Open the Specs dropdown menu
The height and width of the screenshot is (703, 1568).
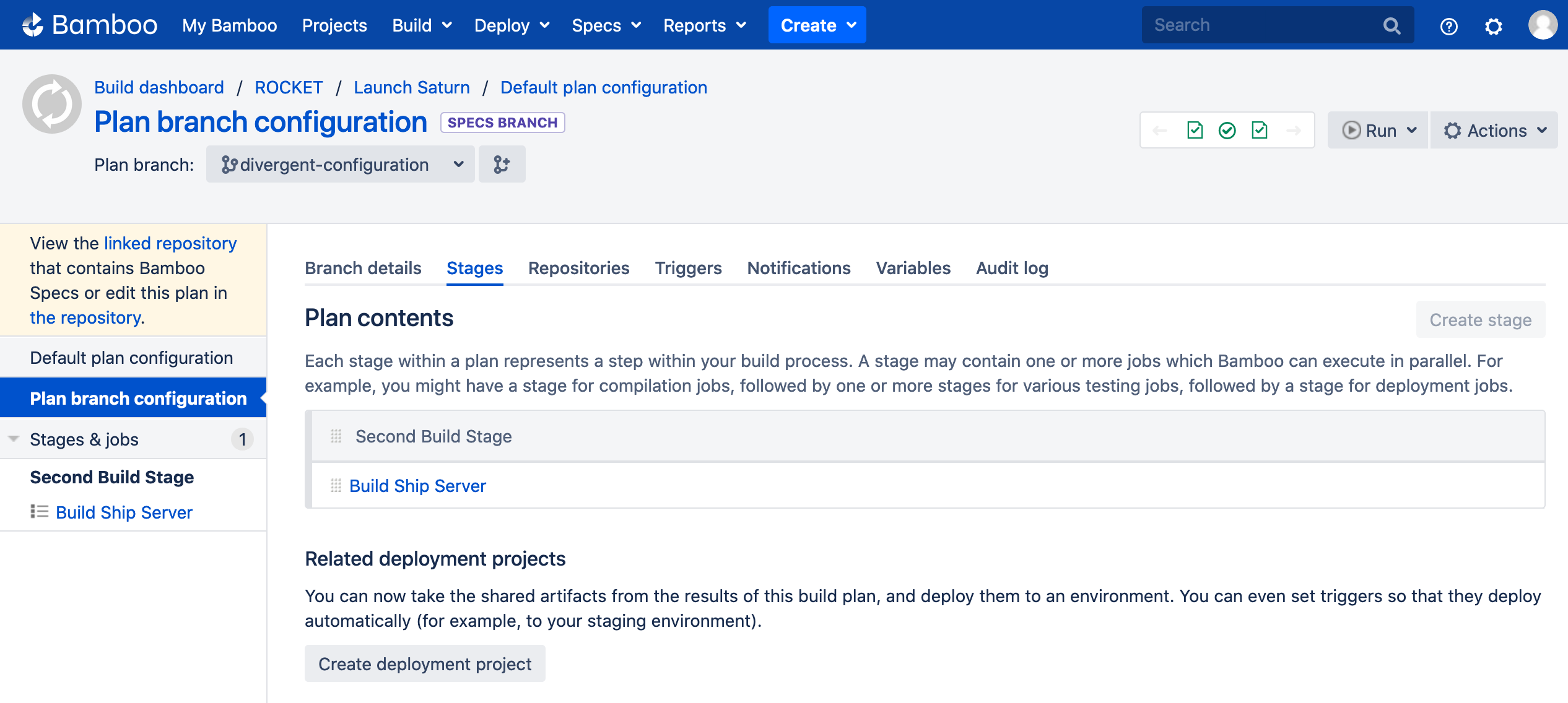point(606,25)
